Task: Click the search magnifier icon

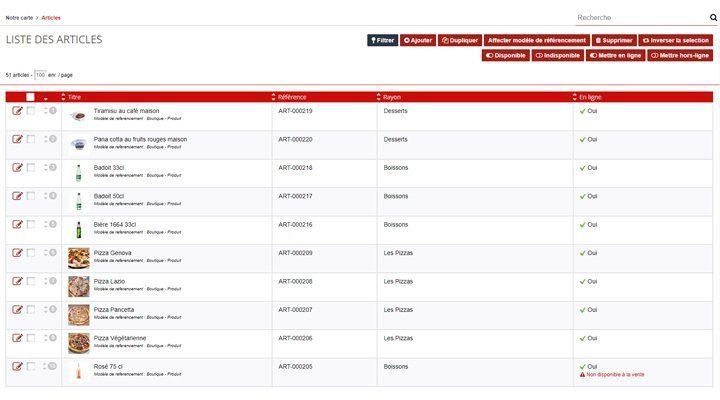Action: coord(708,18)
